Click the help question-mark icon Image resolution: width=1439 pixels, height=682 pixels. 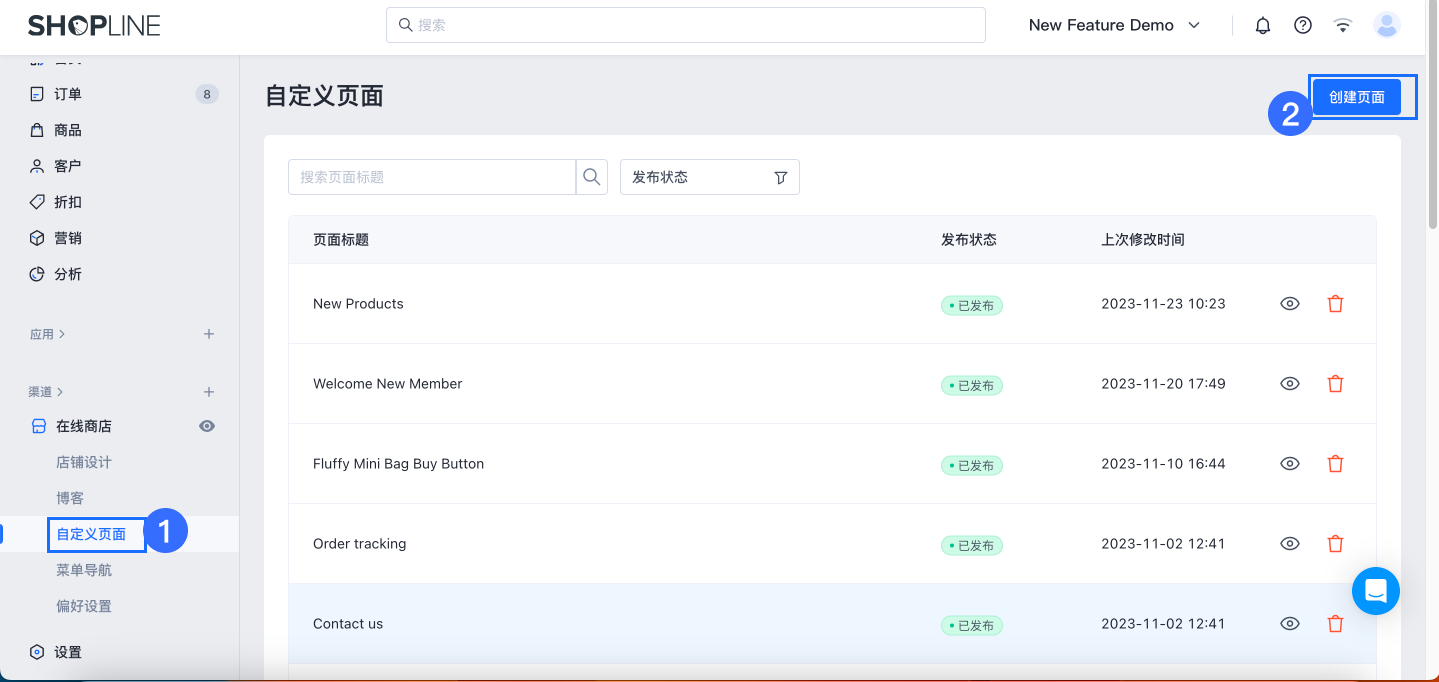point(1302,24)
